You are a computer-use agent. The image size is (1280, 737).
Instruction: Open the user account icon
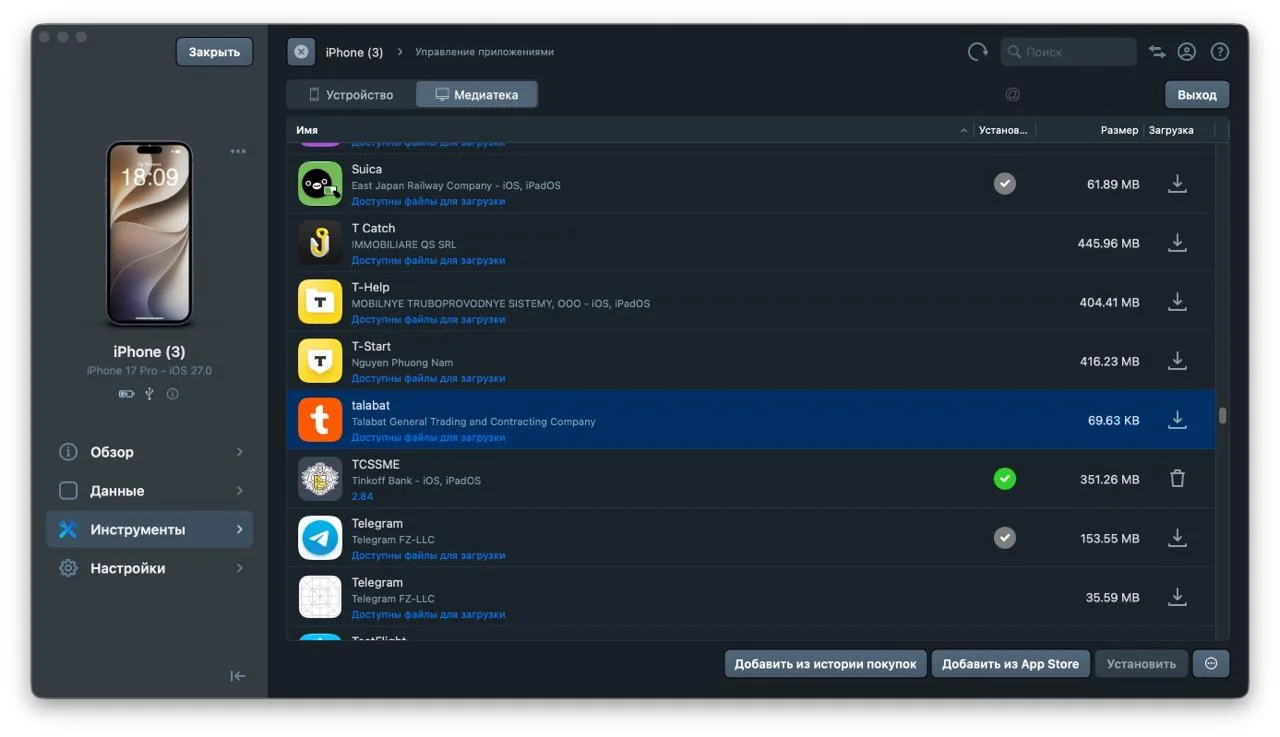[1187, 52]
